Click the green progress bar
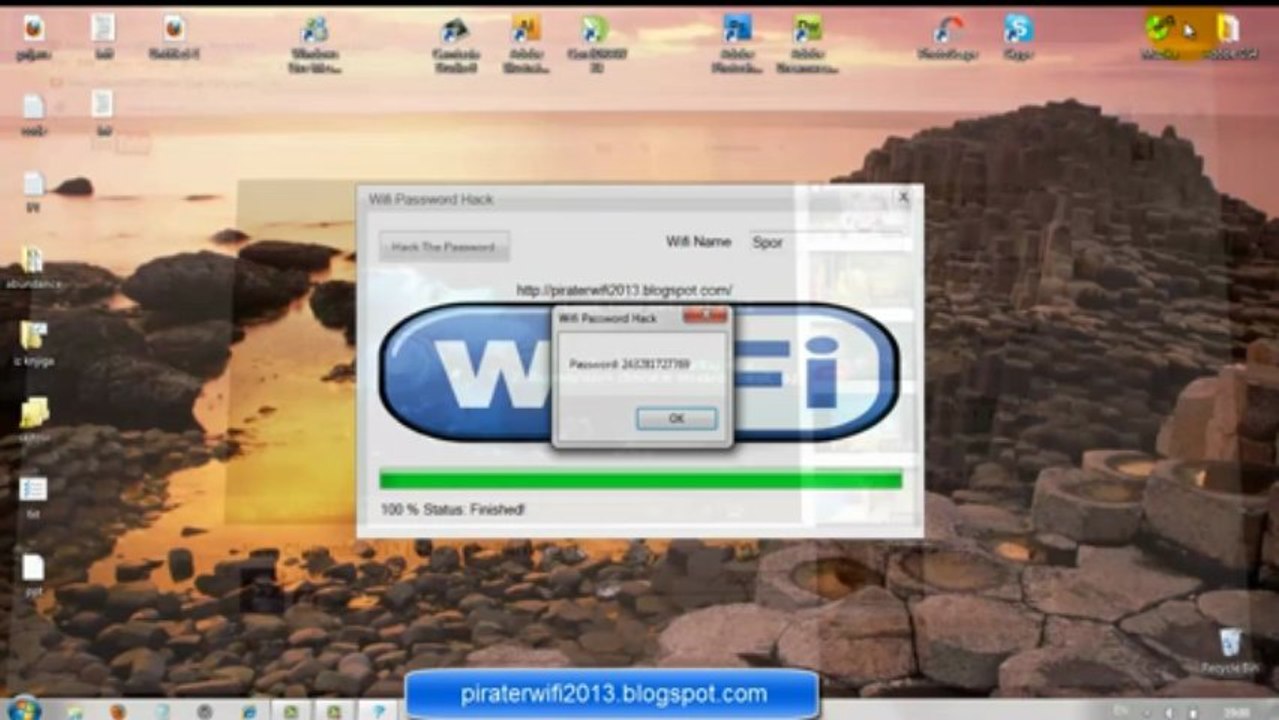This screenshot has height=720, width=1279. click(640, 480)
